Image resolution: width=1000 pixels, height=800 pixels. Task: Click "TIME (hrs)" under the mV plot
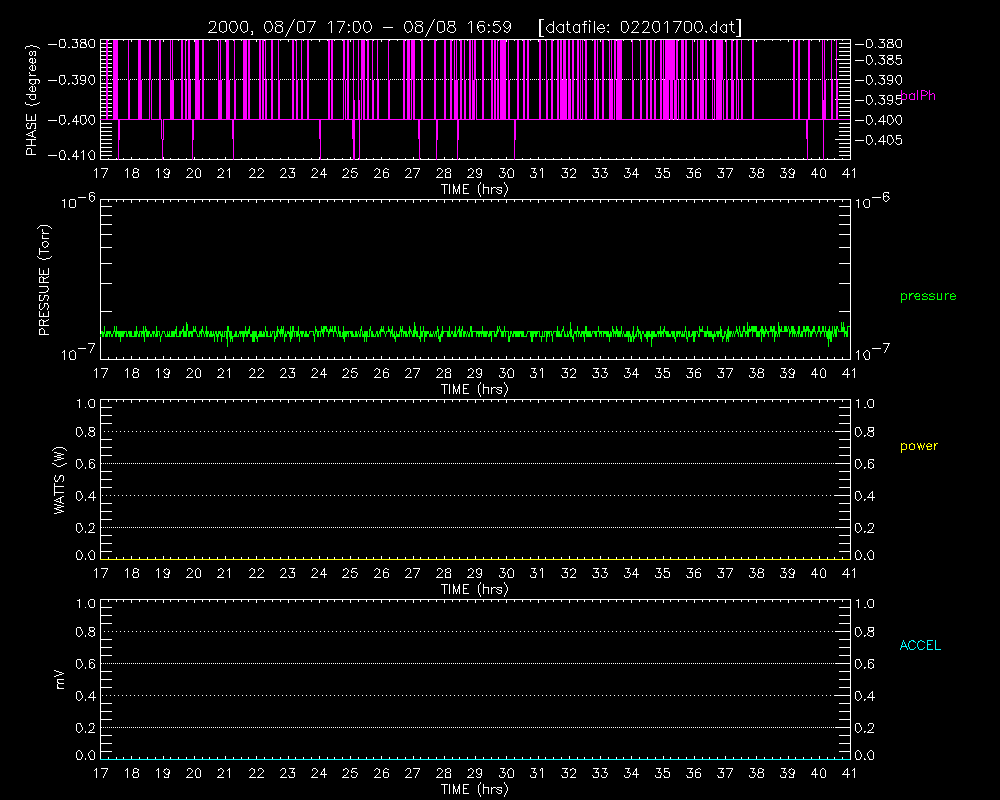point(474,789)
